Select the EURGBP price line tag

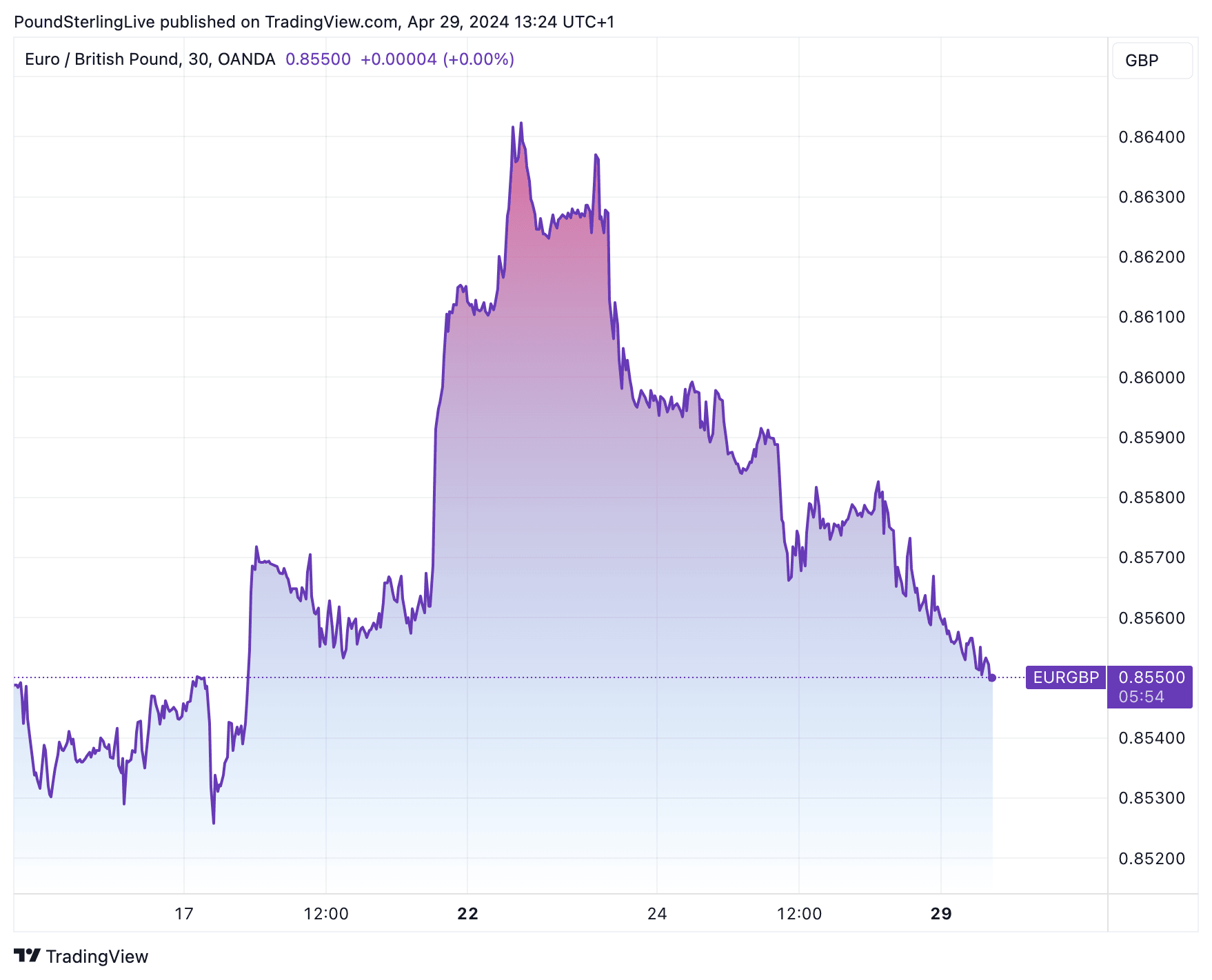coord(1065,677)
